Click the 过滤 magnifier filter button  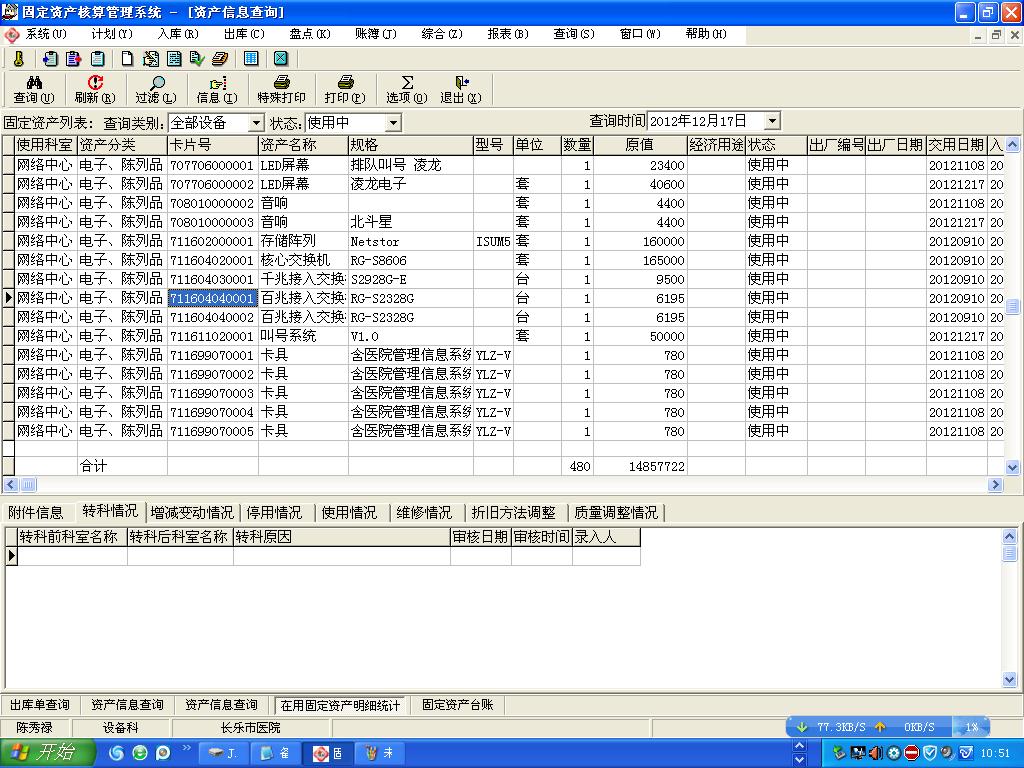[x=156, y=89]
